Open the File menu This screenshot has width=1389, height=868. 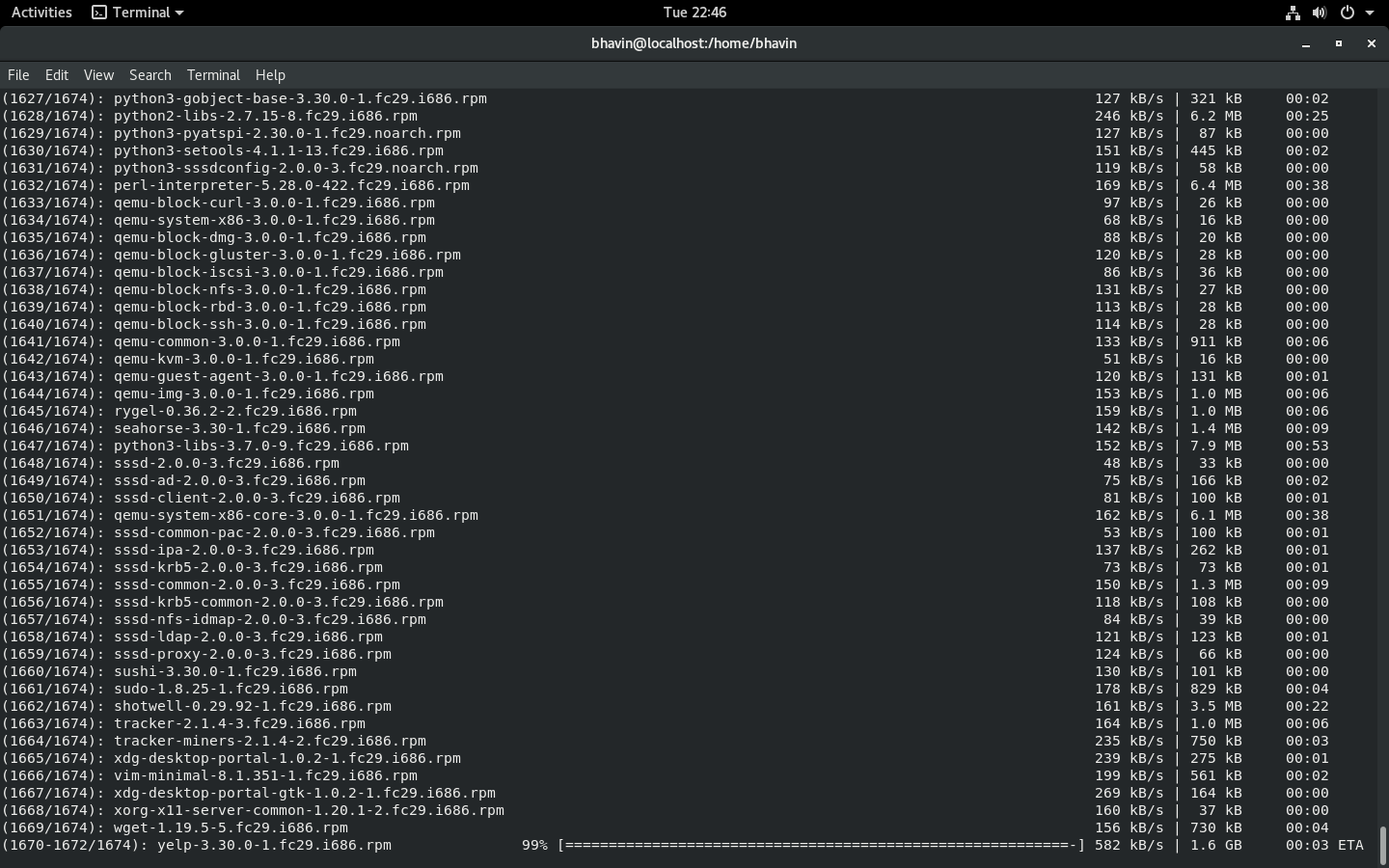[x=18, y=74]
